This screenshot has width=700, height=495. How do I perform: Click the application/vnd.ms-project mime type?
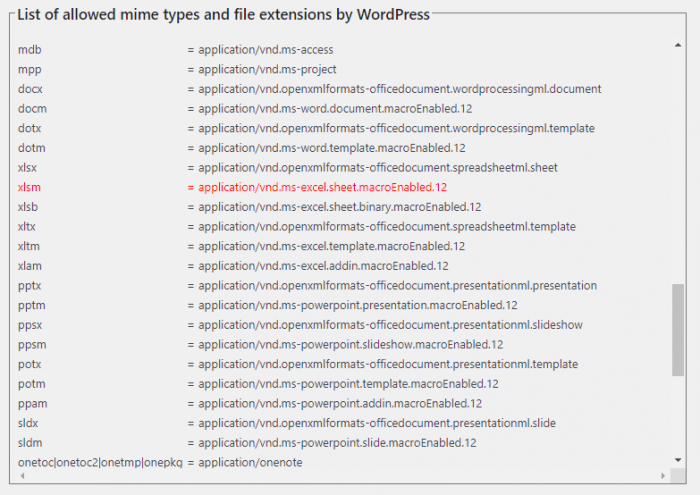tap(267, 69)
